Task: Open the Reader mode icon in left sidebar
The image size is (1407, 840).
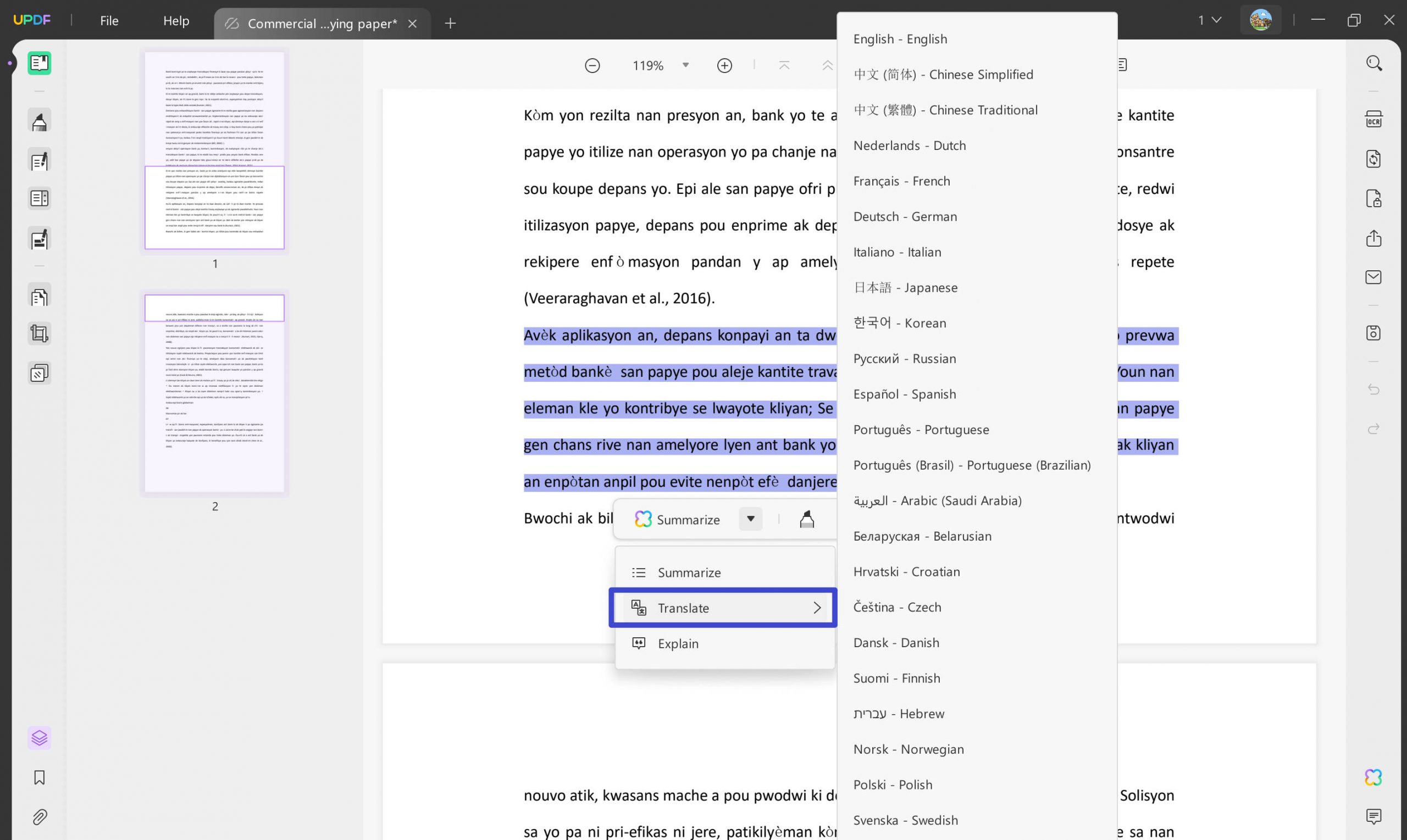Action: pyautogui.click(x=39, y=63)
